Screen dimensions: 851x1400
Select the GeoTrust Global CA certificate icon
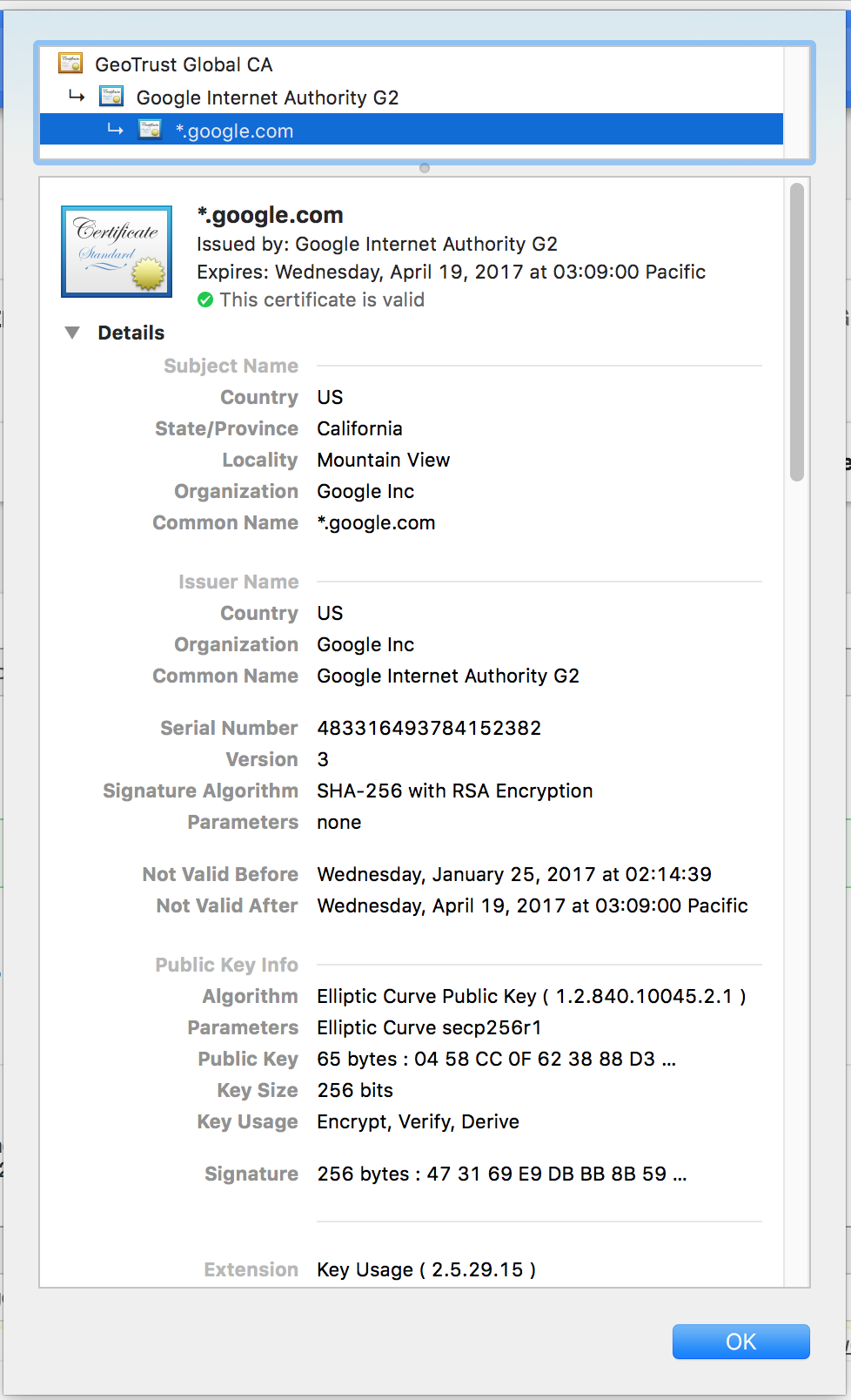[70, 64]
